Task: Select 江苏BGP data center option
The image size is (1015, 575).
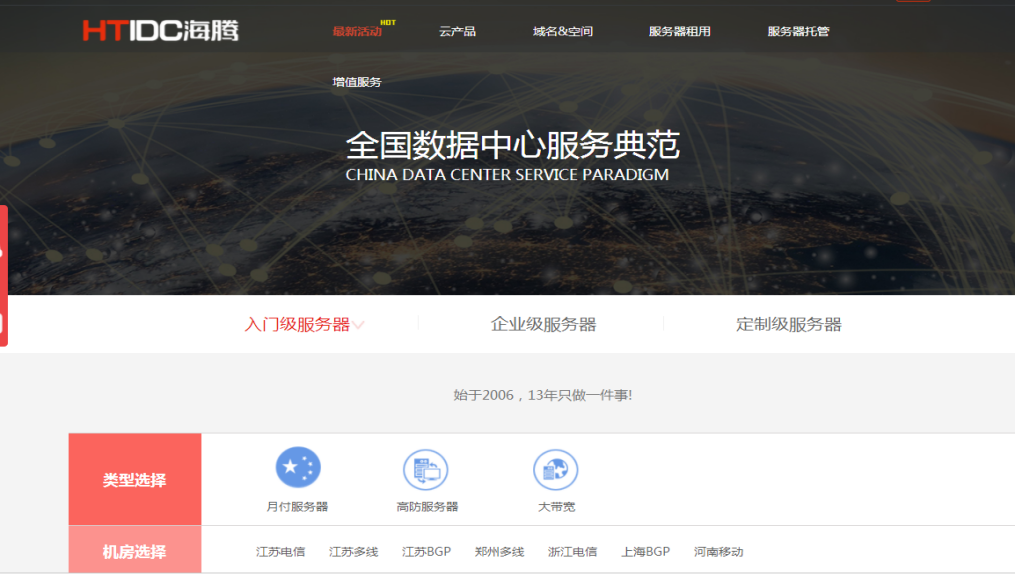Action: (427, 552)
